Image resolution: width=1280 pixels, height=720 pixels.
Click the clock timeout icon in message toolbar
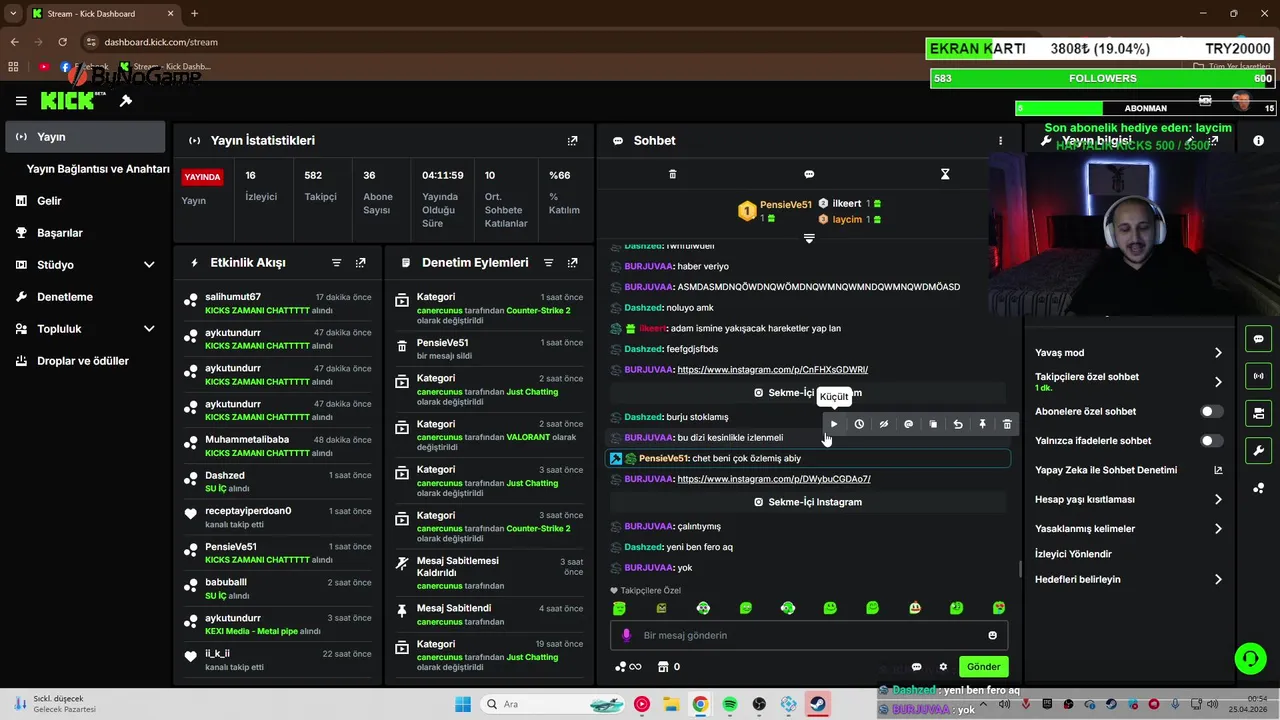(x=859, y=424)
